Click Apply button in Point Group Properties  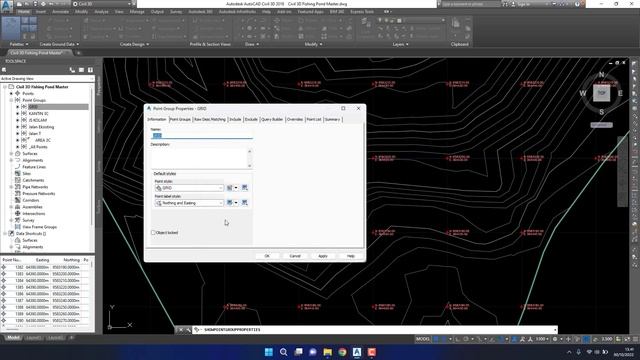point(323,256)
